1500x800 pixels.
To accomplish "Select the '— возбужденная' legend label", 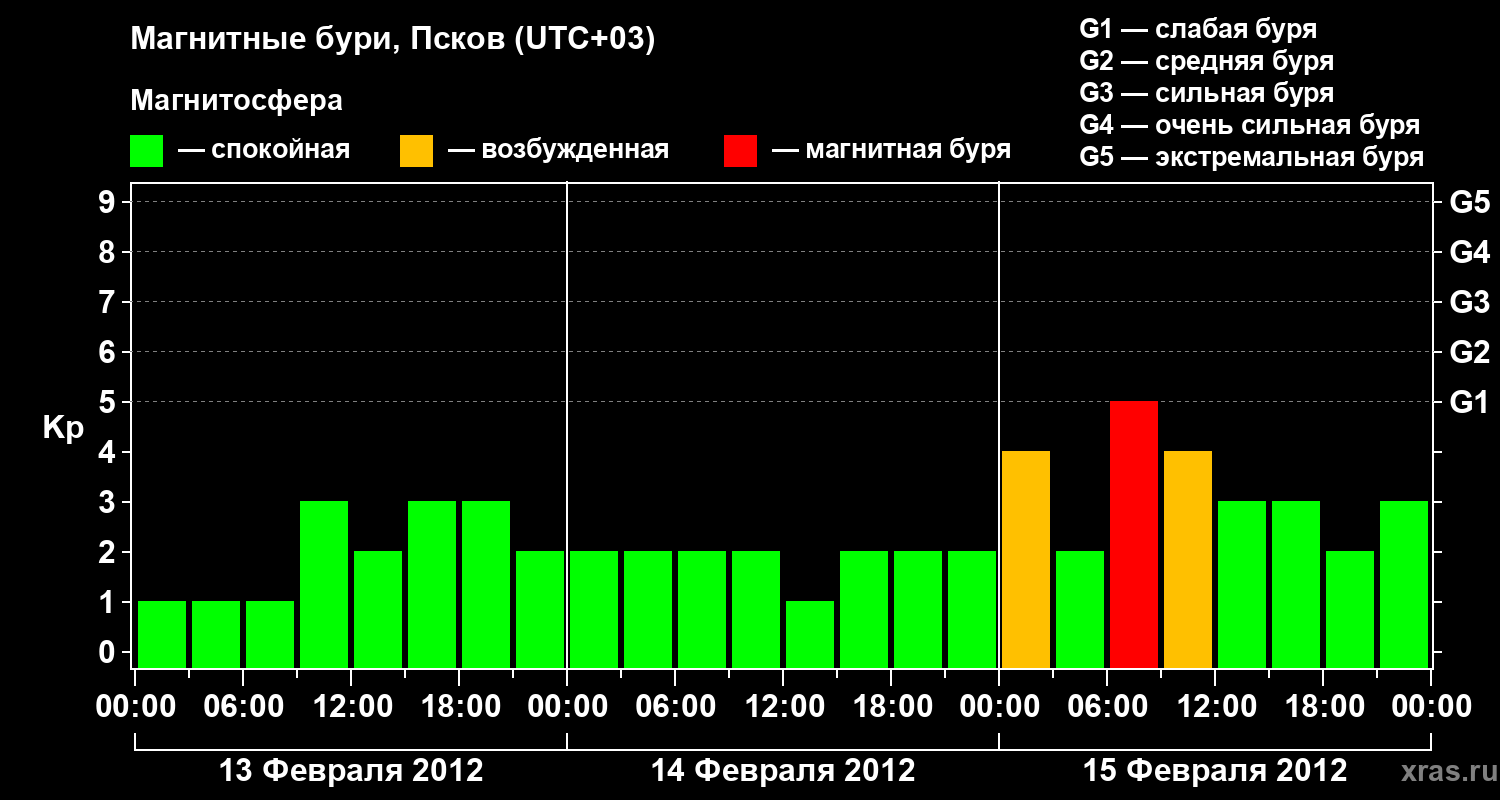I will (x=558, y=151).
